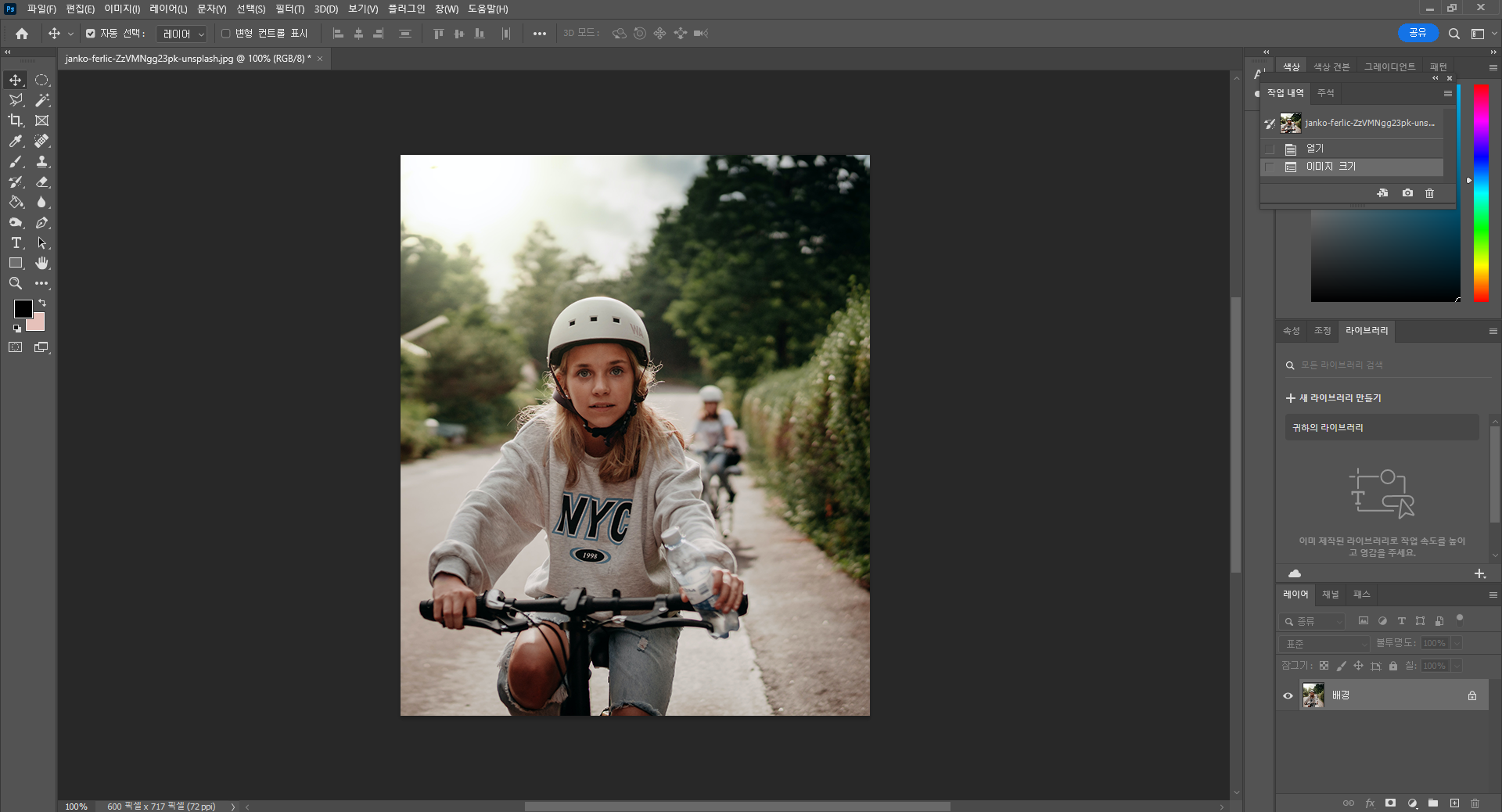Switch to the 조정 tab
The width and height of the screenshot is (1502, 812).
1322,331
